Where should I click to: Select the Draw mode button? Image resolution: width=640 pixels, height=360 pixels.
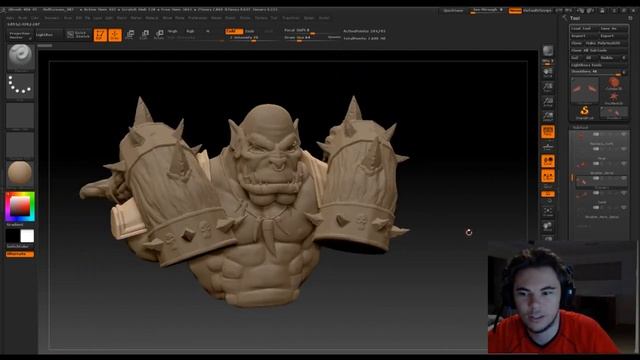pyautogui.click(x=115, y=35)
